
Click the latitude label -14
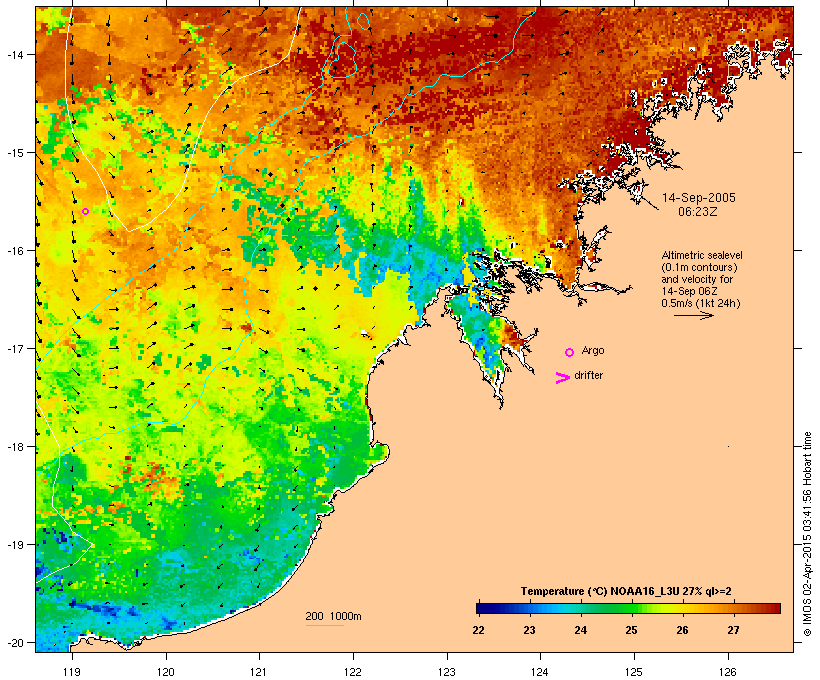[15, 54]
